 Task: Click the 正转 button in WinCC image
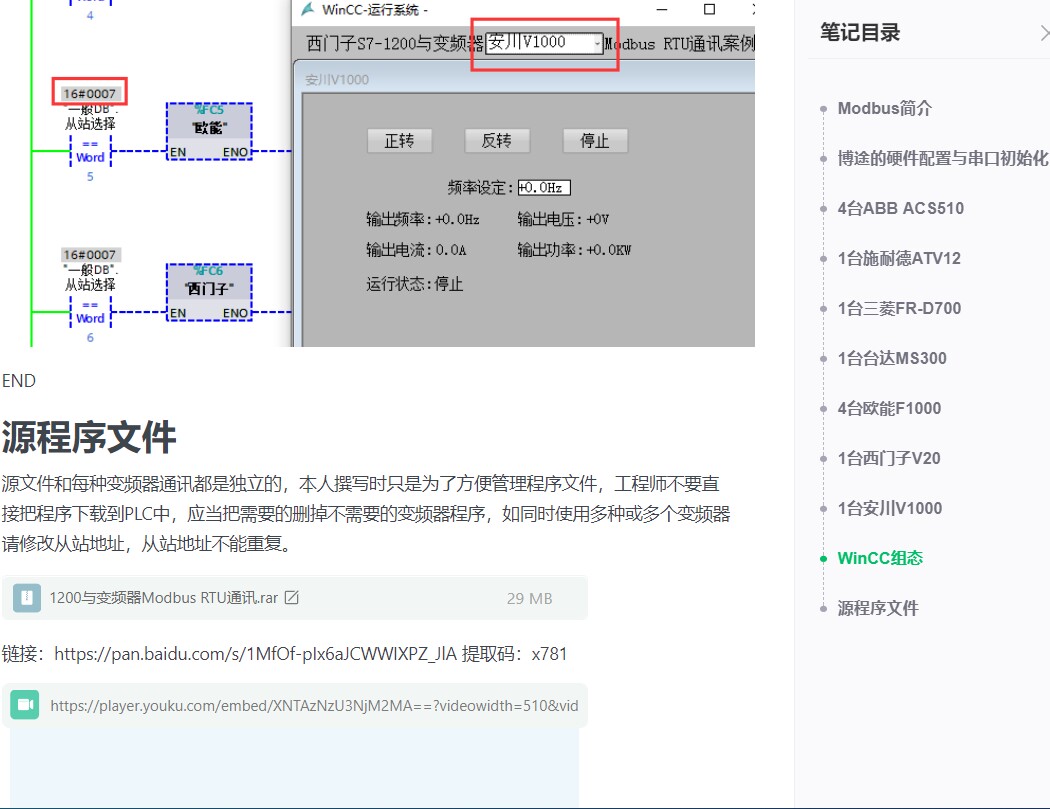click(399, 141)
